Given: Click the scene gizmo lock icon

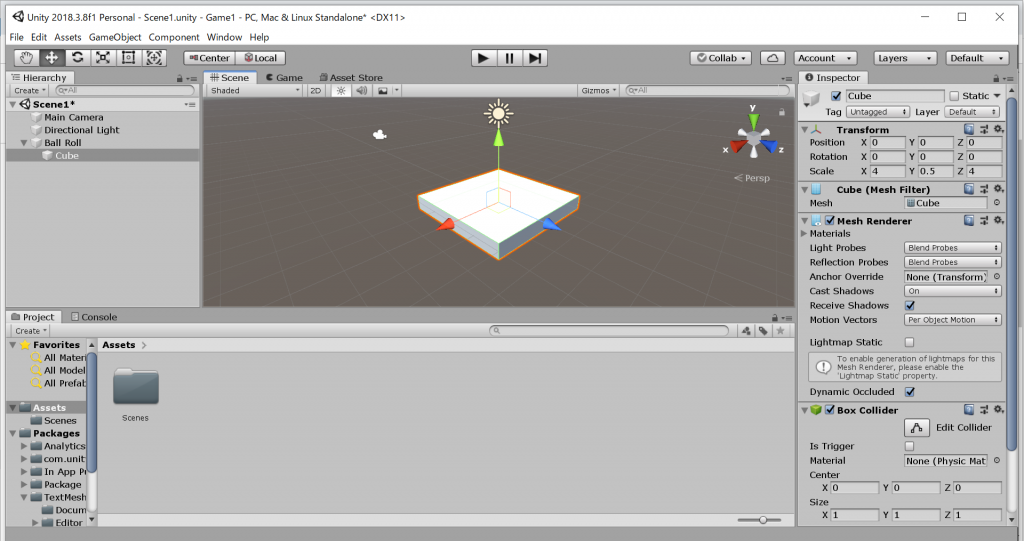Looking at the screenshot, I should (x=781, y=112).
